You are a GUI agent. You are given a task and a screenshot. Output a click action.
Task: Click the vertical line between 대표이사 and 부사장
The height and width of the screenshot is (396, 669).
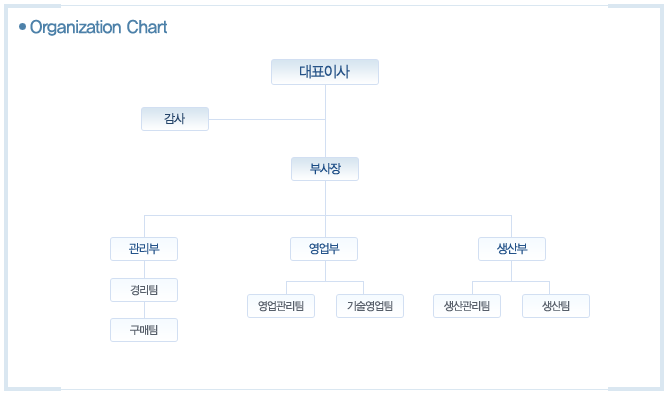tap(326, 121)
